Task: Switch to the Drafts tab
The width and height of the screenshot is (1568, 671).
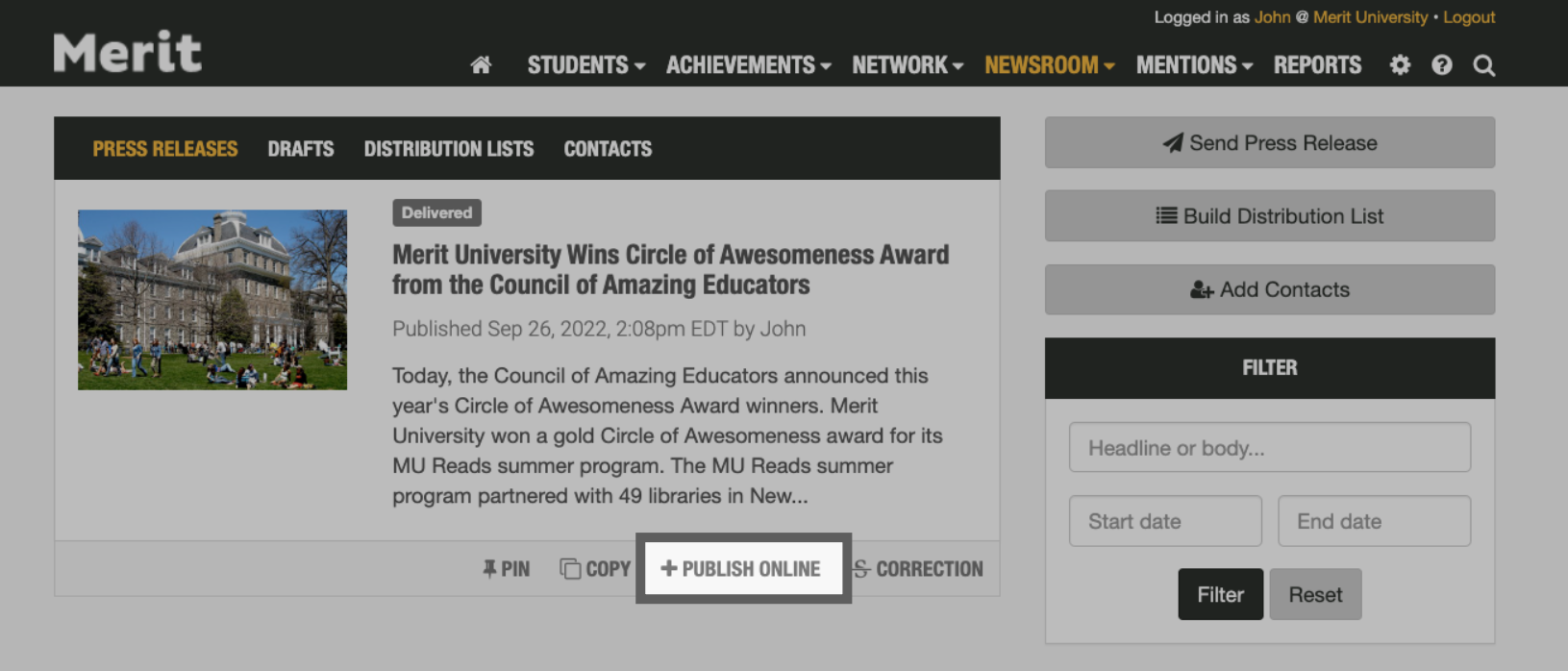Action: point(300,148)
